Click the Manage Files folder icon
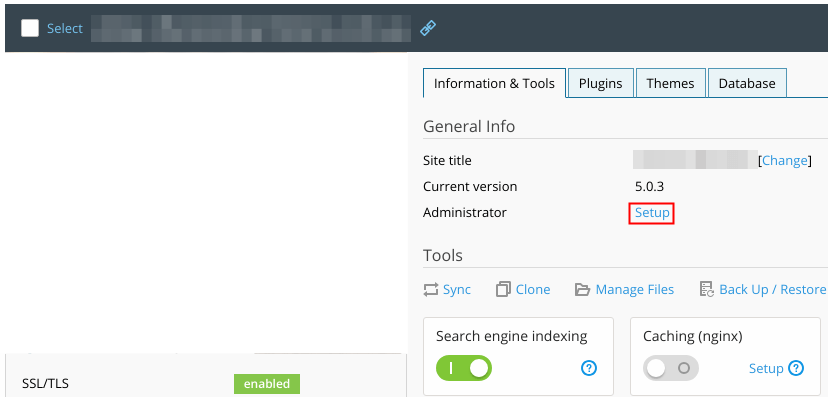 pyautogui.click(x=582, y=289)
